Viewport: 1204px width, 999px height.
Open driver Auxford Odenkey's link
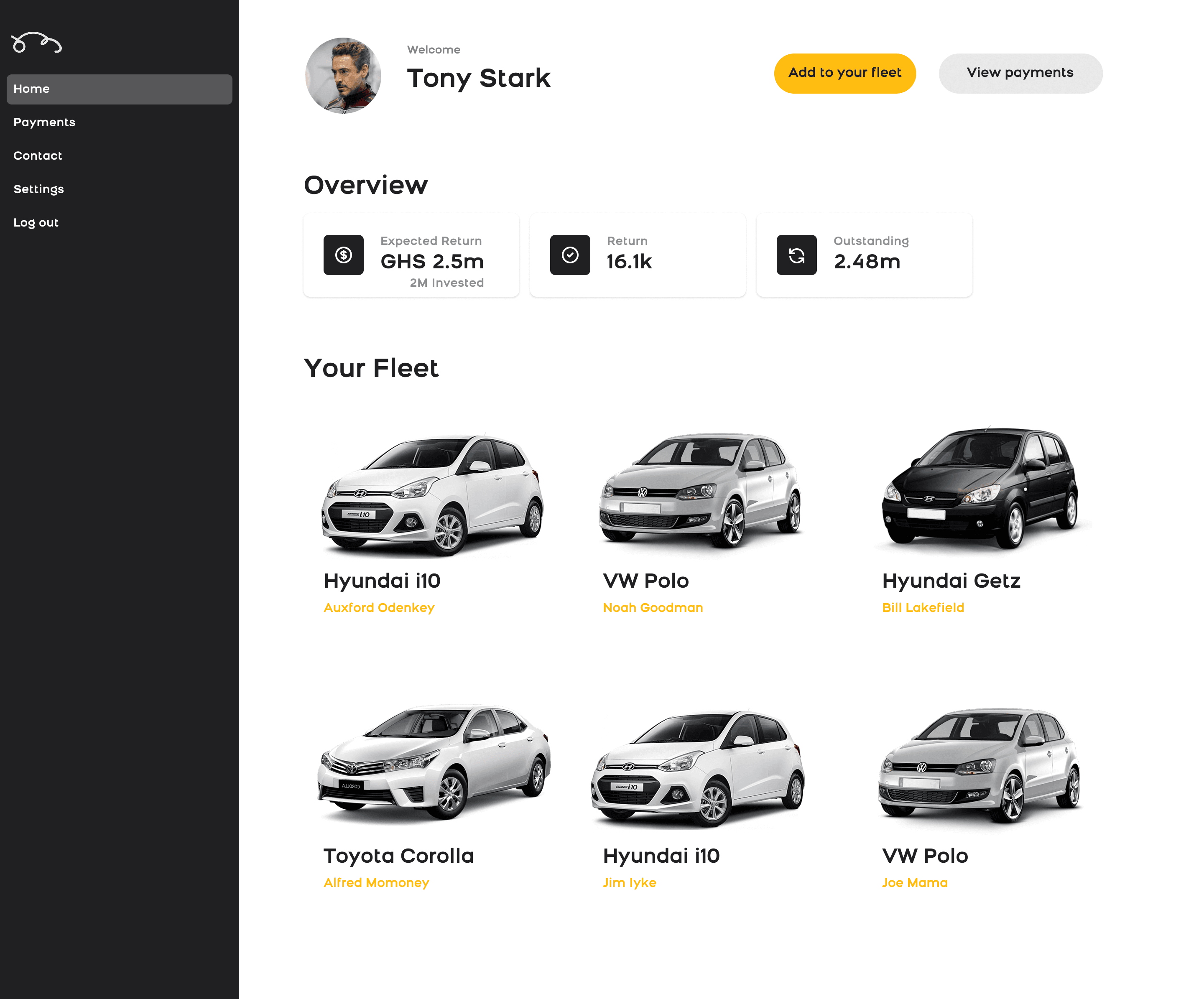tap(379, 607)
